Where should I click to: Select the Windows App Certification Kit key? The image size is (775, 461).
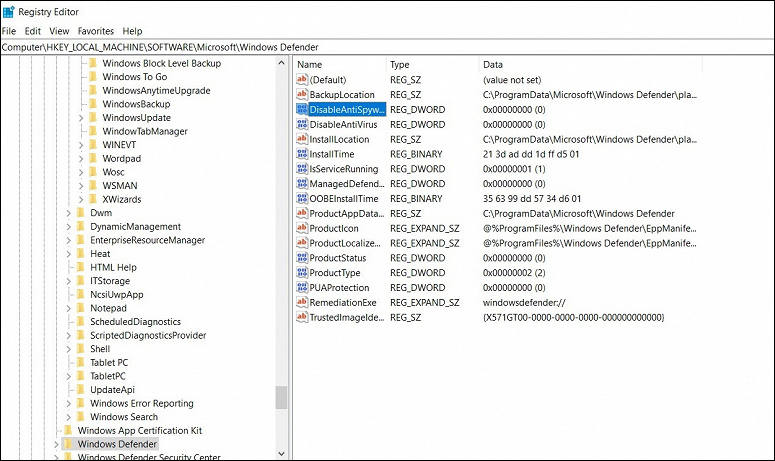(140, 430)
